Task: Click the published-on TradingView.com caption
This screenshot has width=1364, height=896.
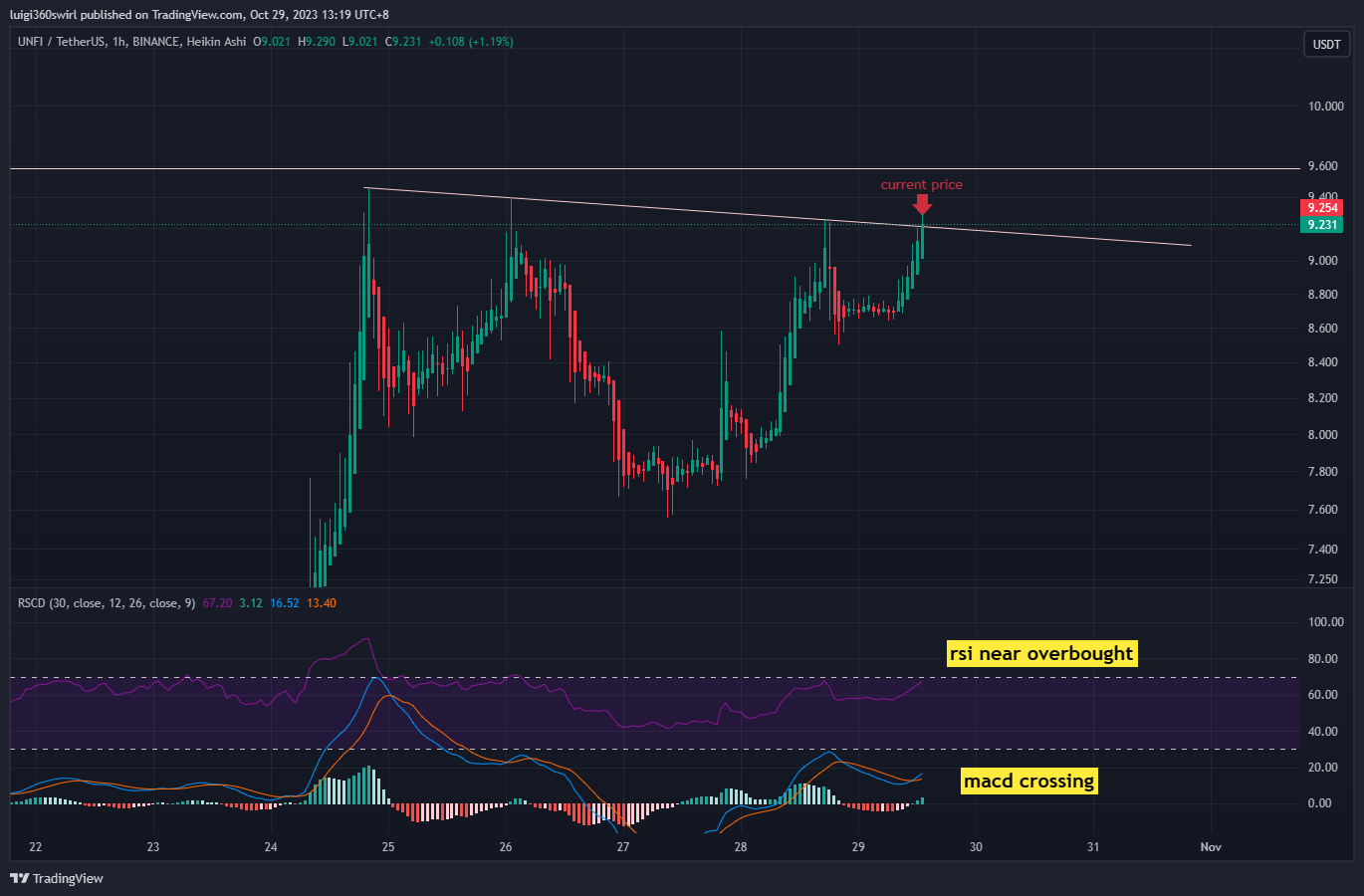Action: tap(199, 15)
